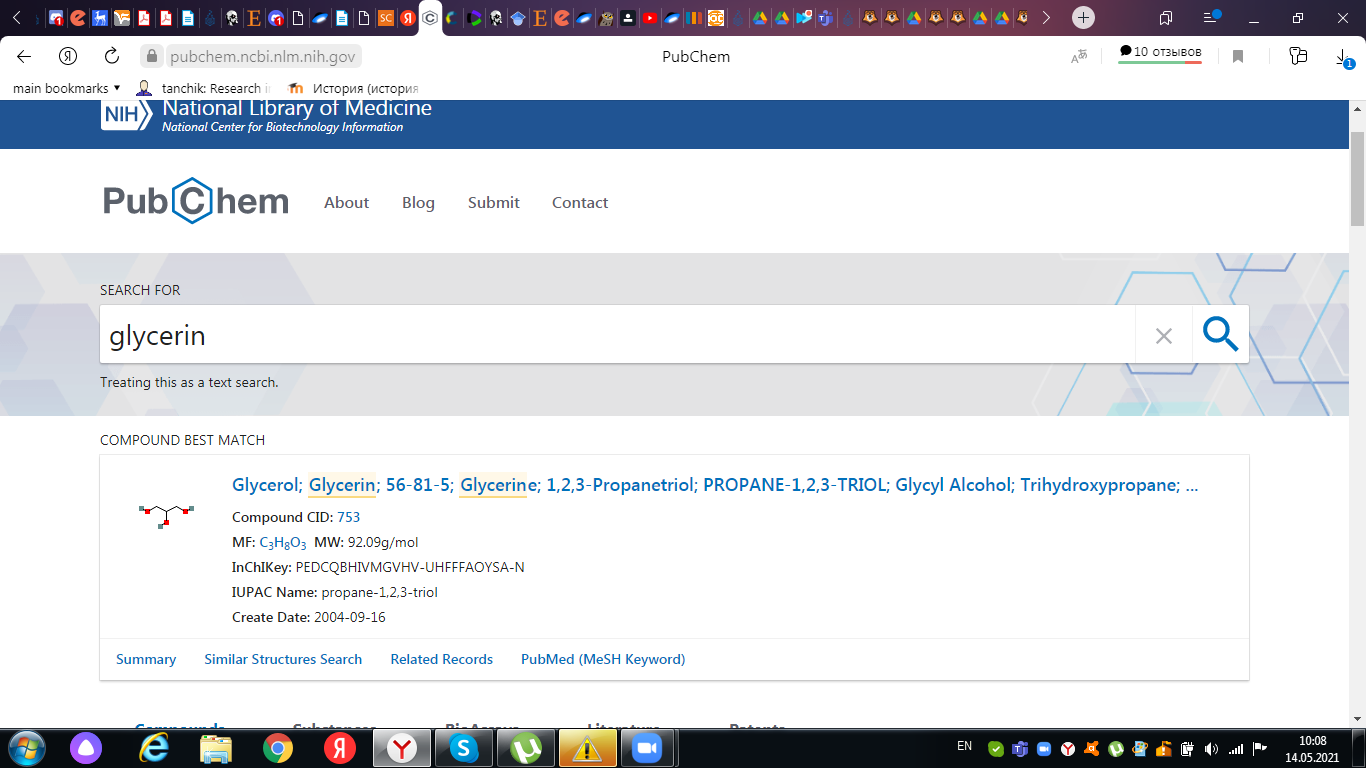Image resolution: width=1366 pixels, height=768 pixels.
Task: Click 'Treating this as a text search.'
Action: click(x=189, y=382)
